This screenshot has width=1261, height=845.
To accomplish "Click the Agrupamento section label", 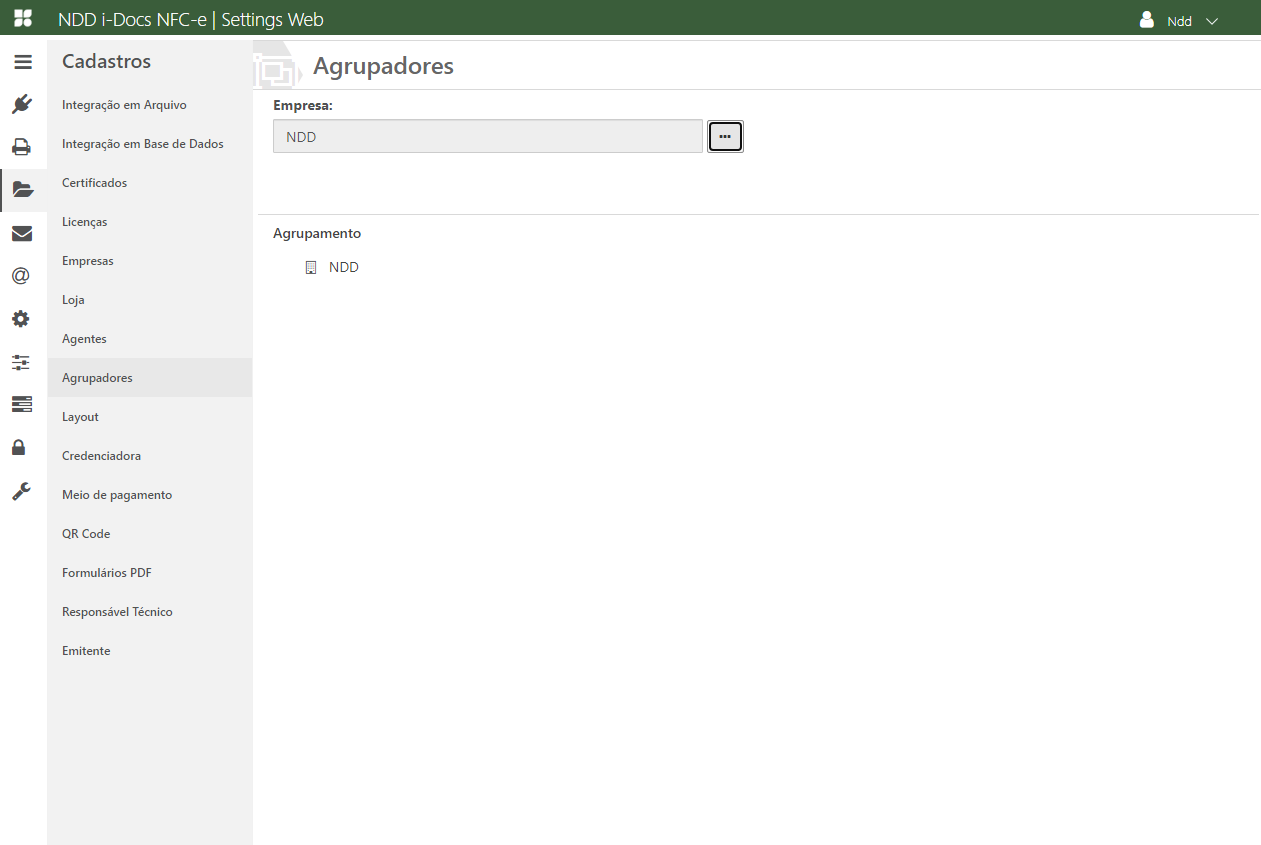I will [317, 233].
